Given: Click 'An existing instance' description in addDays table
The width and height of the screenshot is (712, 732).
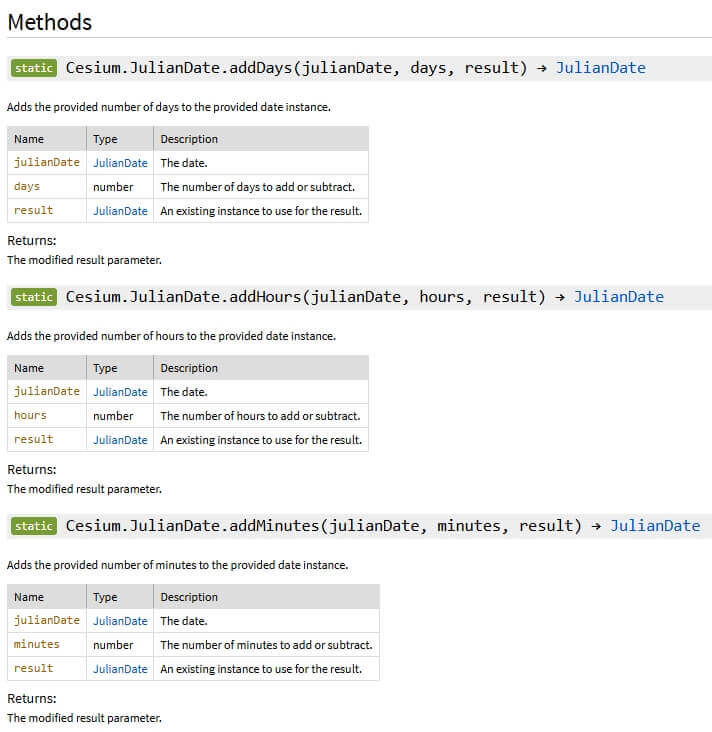Looking at the screenshot, I should (261, 211).
